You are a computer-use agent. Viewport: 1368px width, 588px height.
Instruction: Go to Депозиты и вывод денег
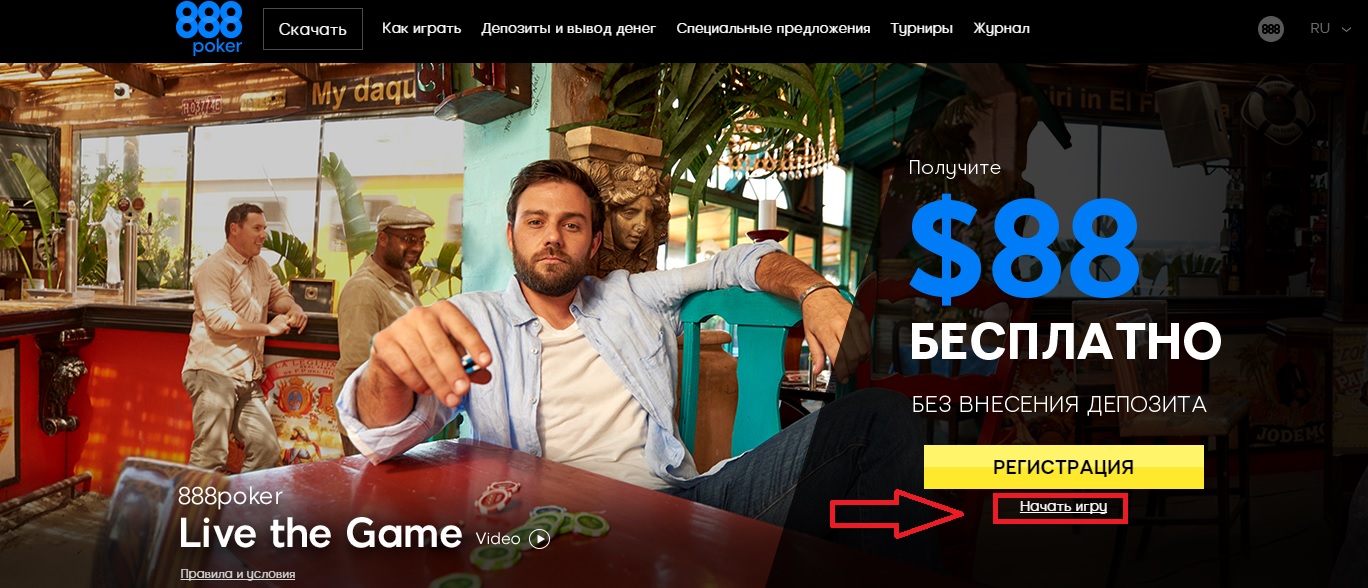568,28
